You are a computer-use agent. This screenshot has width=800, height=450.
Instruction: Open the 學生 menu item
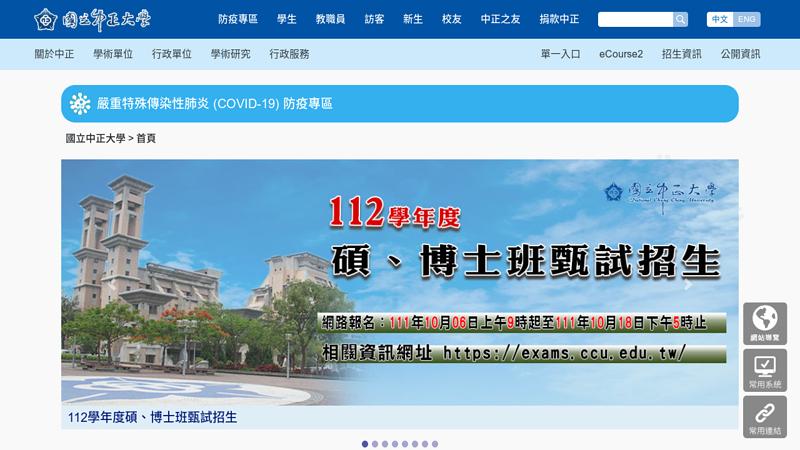287,19
